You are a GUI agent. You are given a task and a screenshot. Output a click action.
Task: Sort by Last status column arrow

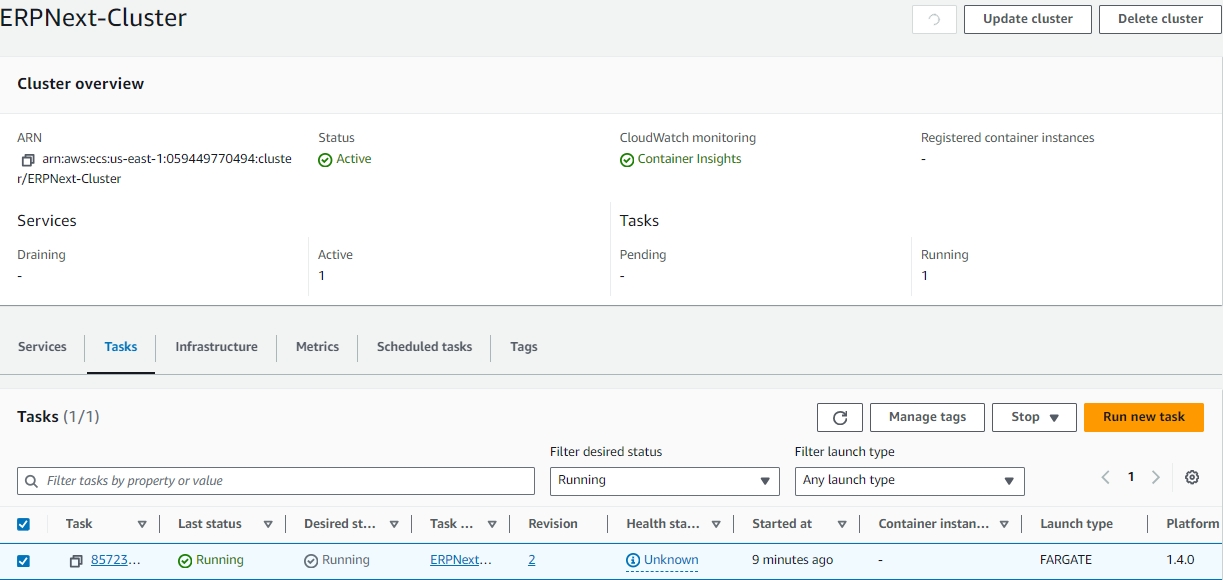(x=268, y=524)
